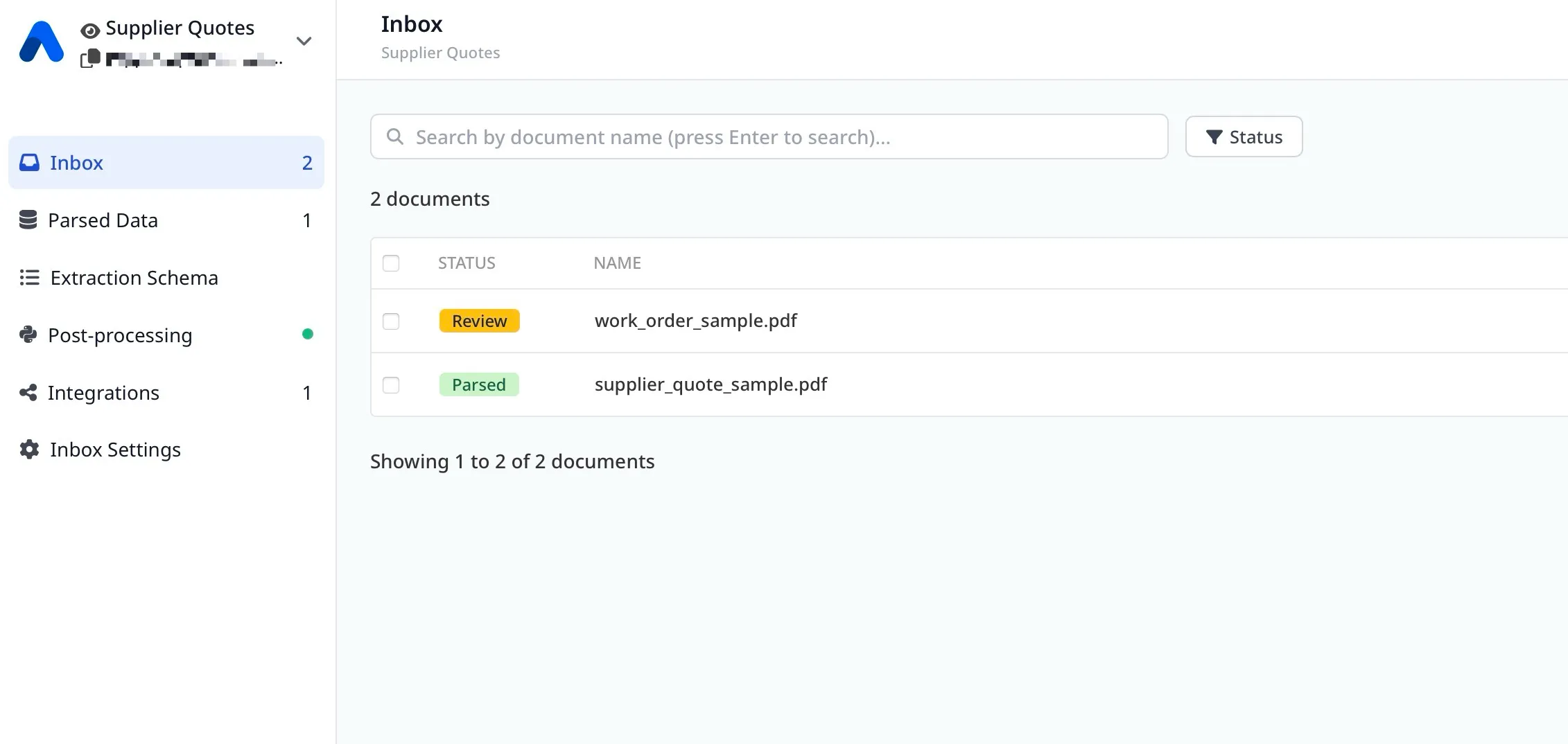
Task: Toggle the select-all documents checkbox
Action: point(391,263)
